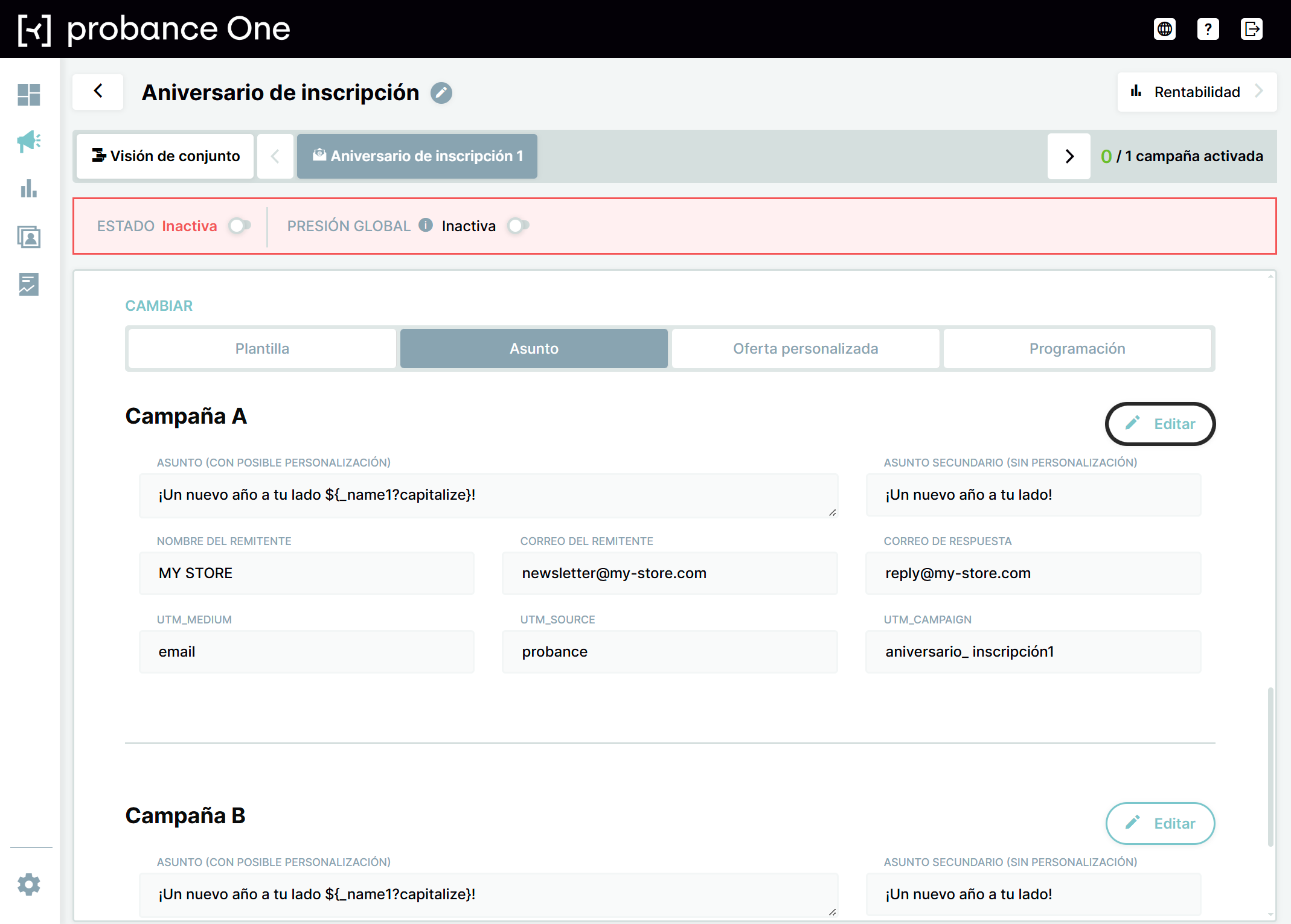
Task: Go back with the left chevron button
Action: [98, 92]
